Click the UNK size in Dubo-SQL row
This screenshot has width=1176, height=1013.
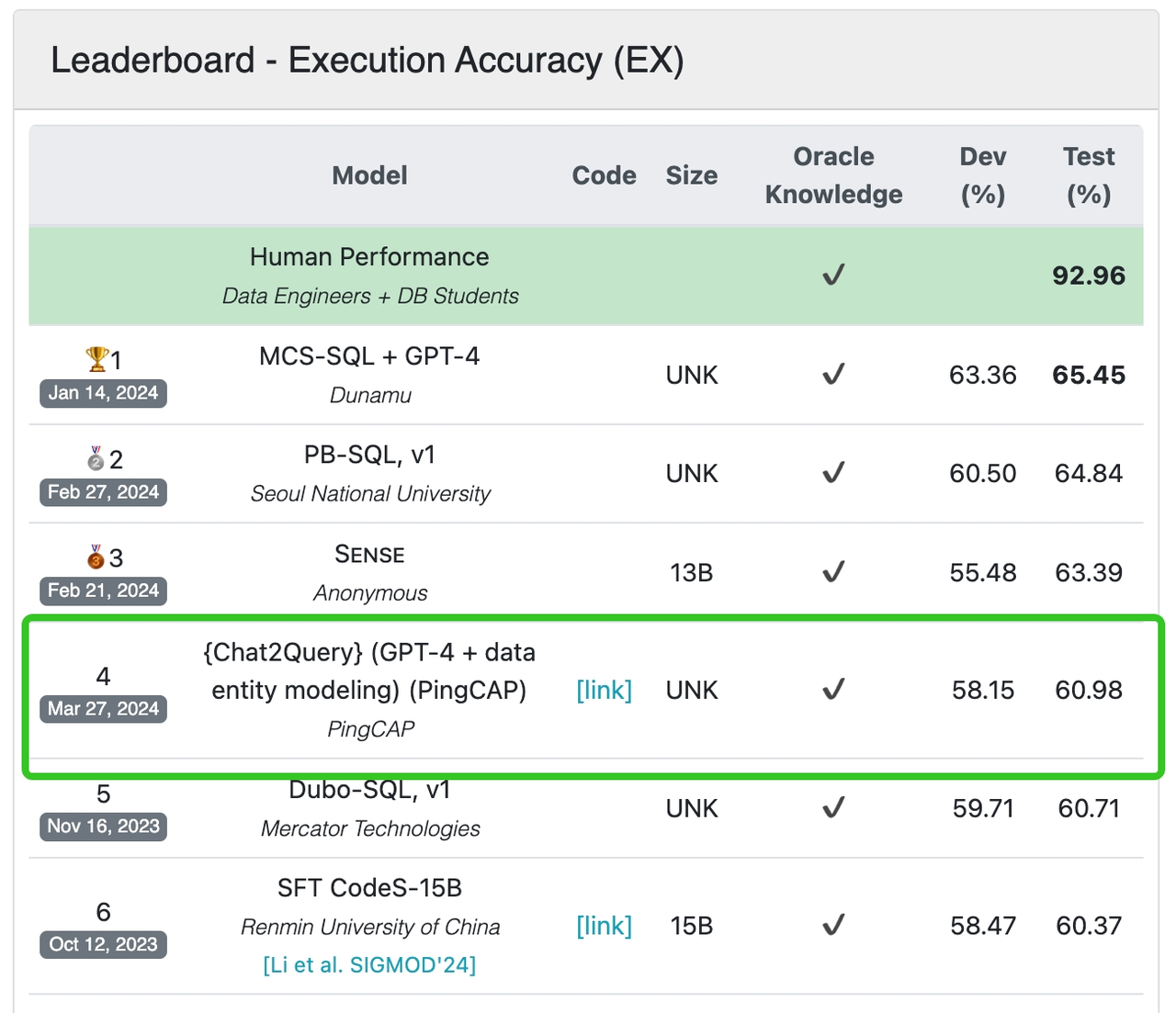[x=692, y=808]
